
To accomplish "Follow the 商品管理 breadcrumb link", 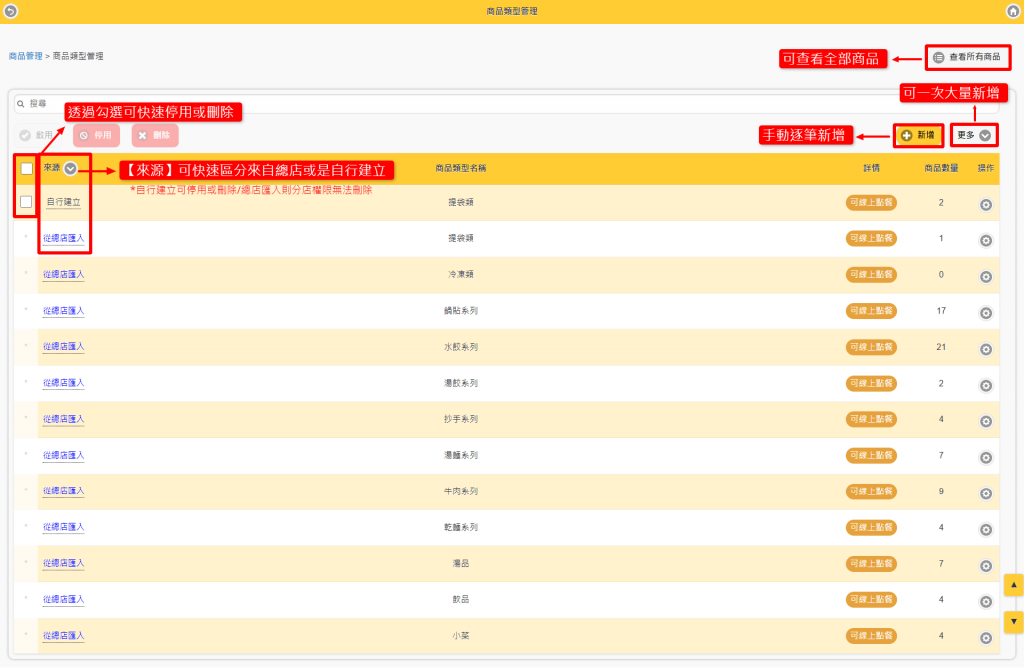I will (25, 56).
